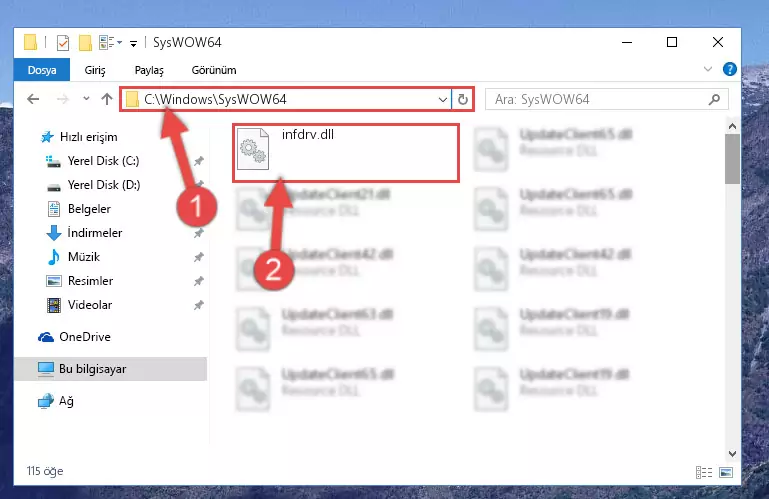The width and height of the screenshot is (769, 499).
Task: Click the address bar path C:\Windows\SysWOW64
Action: pyautogui.click(x=215, y=100)
